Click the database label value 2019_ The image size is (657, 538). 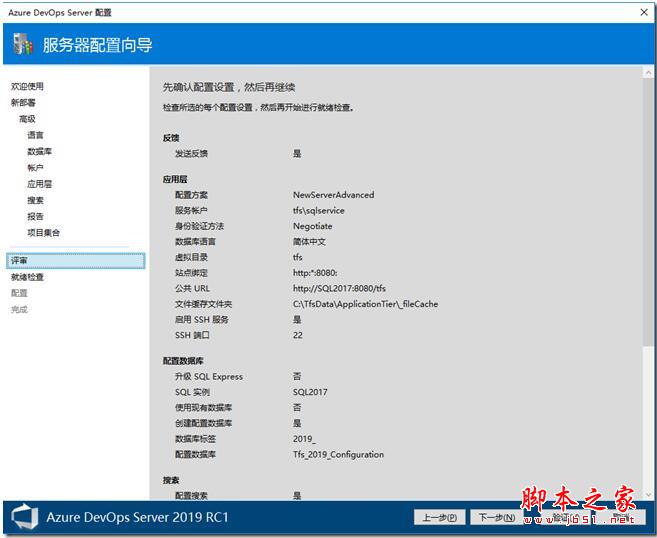[x=304, y=439]
